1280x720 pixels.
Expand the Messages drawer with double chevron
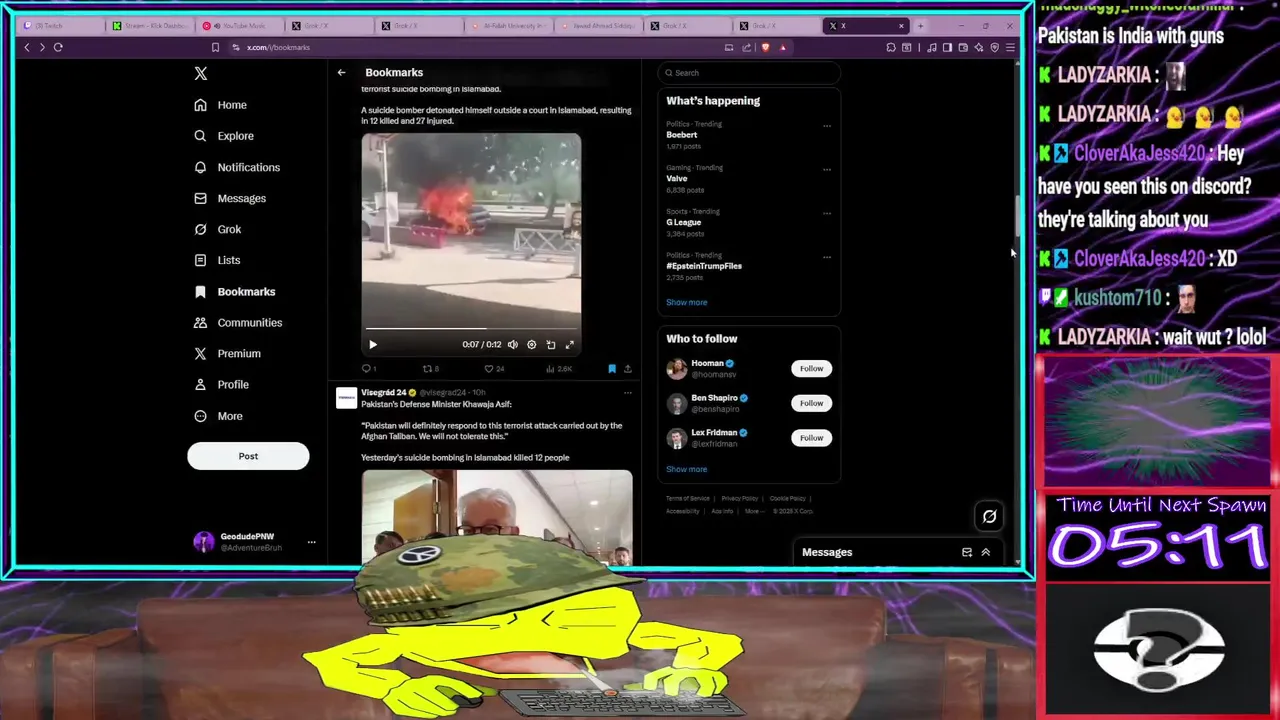pos(985,552)
